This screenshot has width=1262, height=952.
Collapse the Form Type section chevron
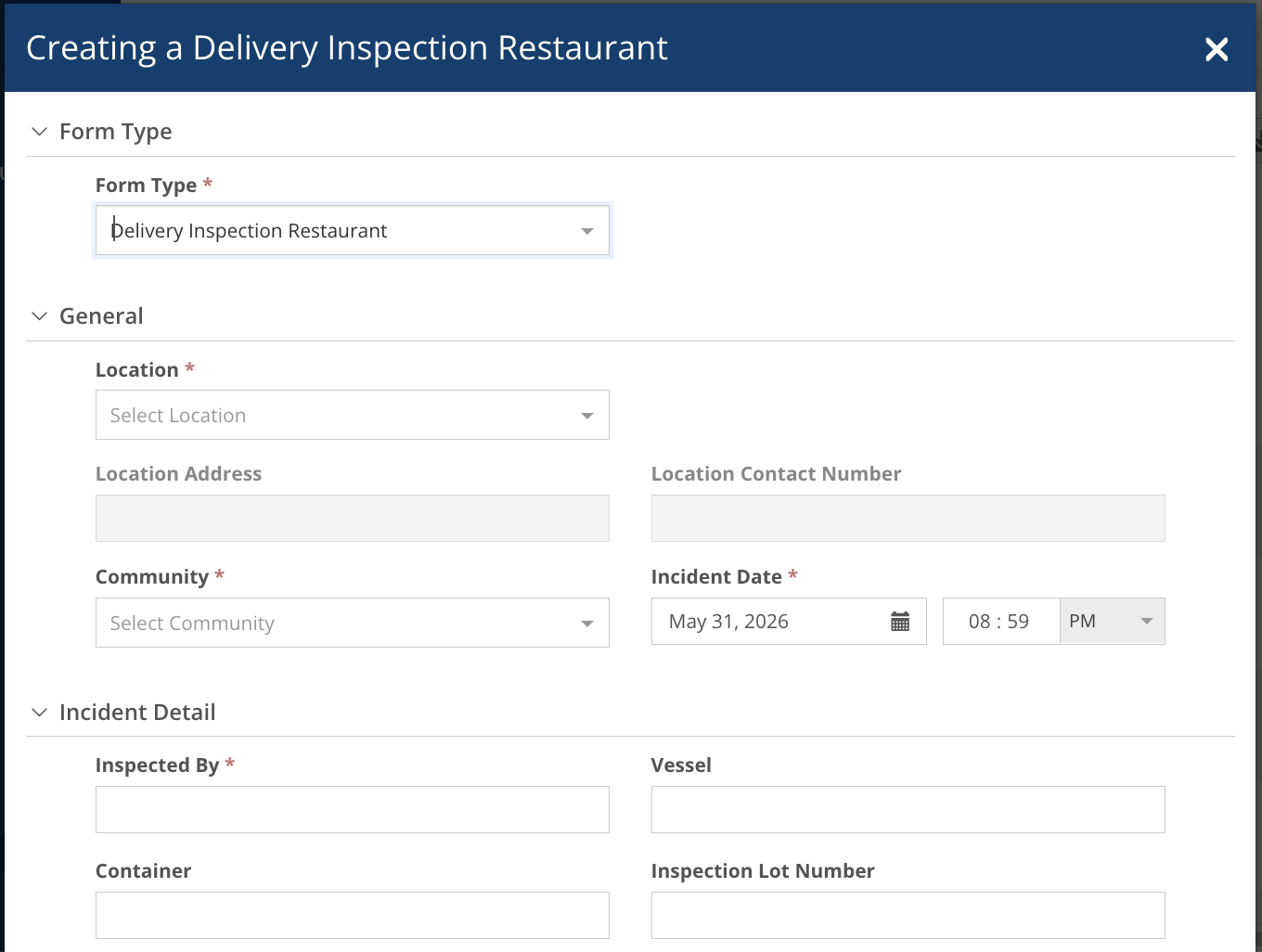click(x=39, y=132)
